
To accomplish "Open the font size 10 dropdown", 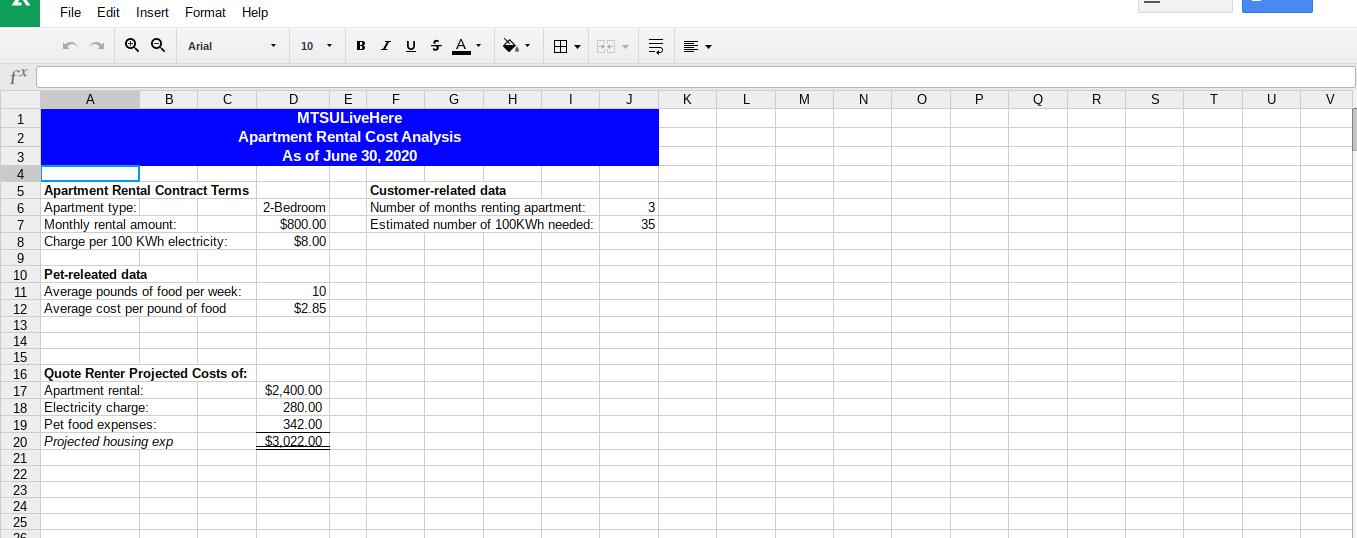I will click(316, 46).
